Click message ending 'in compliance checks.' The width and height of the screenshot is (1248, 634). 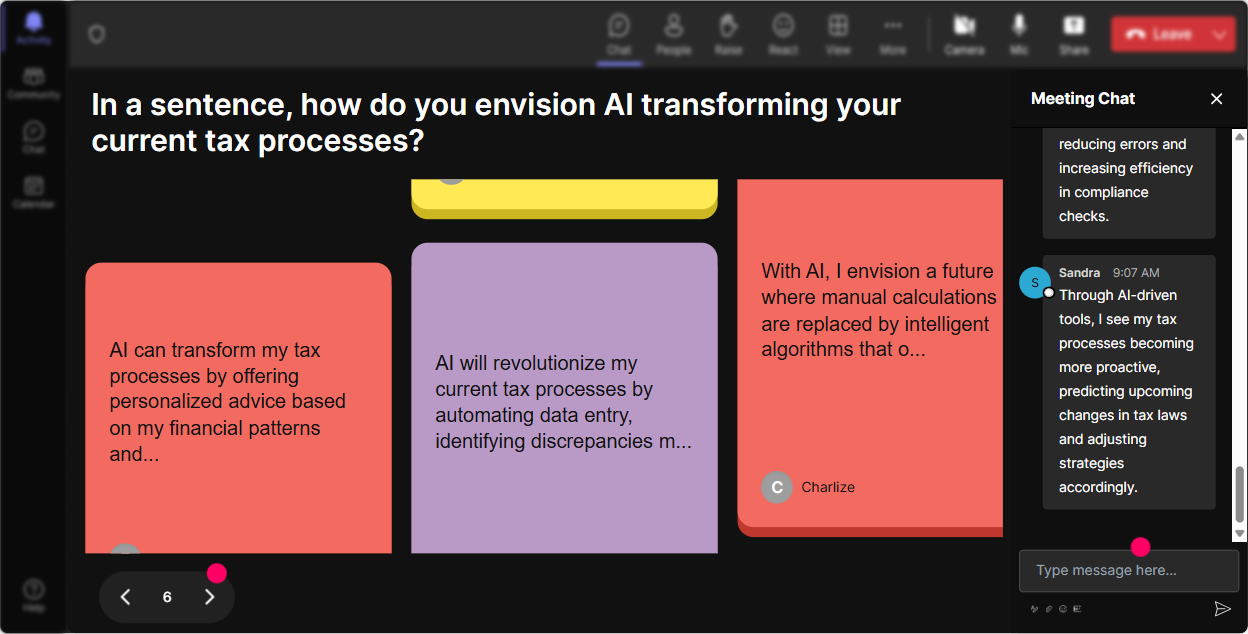1129,182
